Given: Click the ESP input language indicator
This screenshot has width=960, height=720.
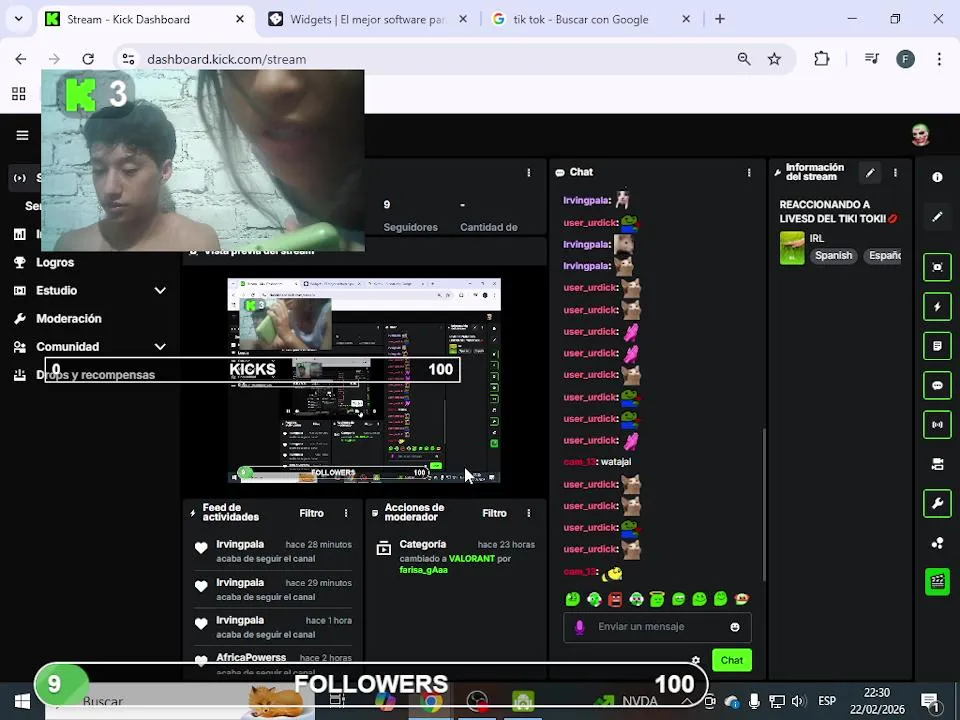Looking at the screenshot, I should coord(827,701).
